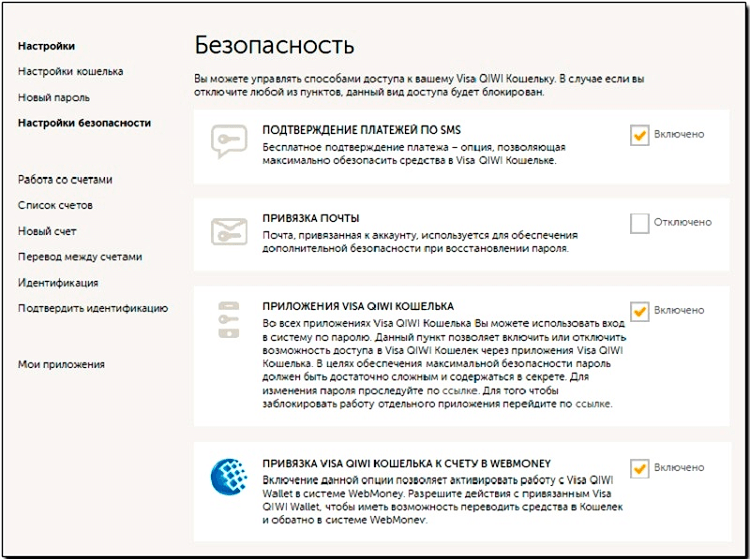Viewport: 750px width, 559px height.
Task: Follow the password change ссылке link
Action: (459, 391)
